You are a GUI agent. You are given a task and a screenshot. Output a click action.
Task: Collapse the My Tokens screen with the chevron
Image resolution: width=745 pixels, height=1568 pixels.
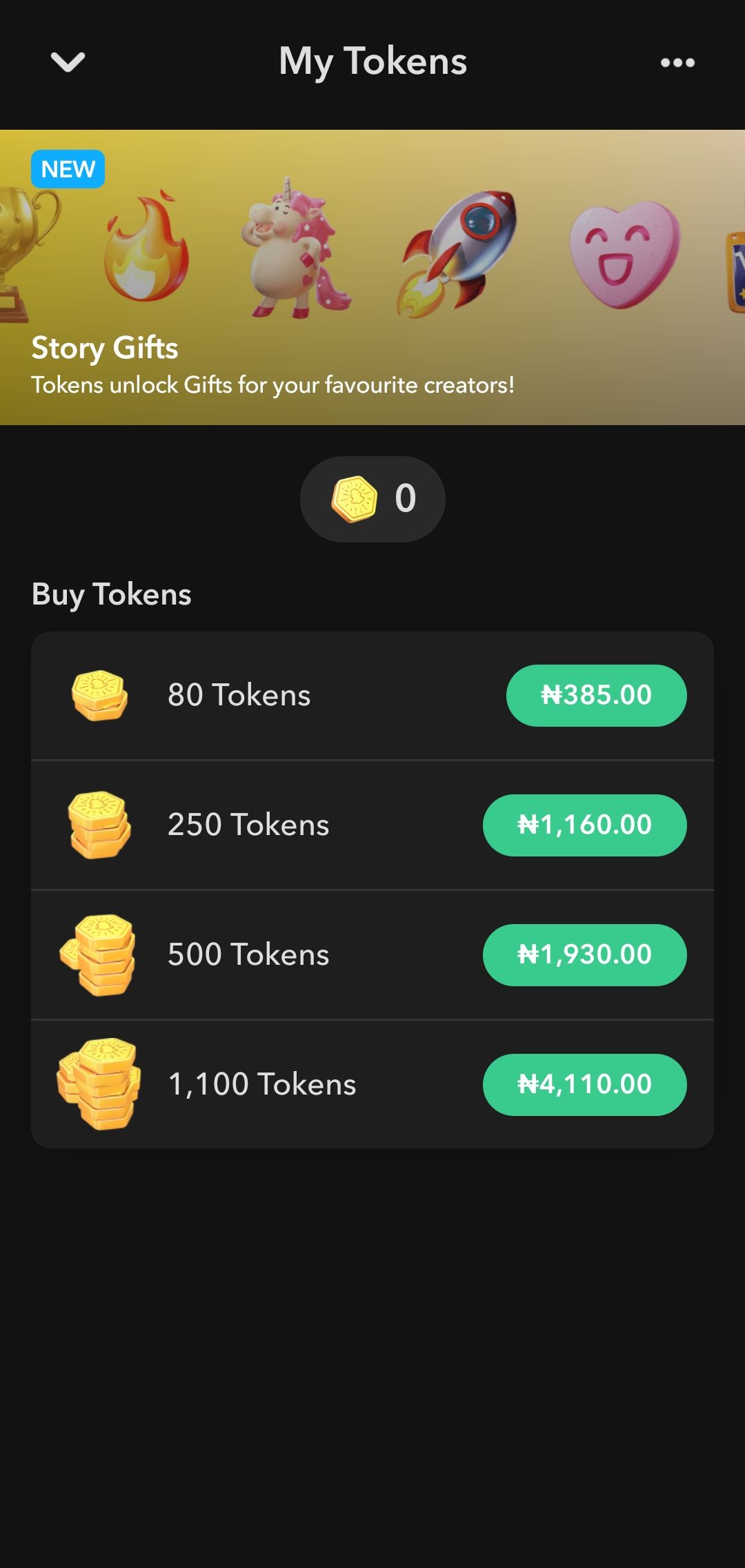click(68, 62)
